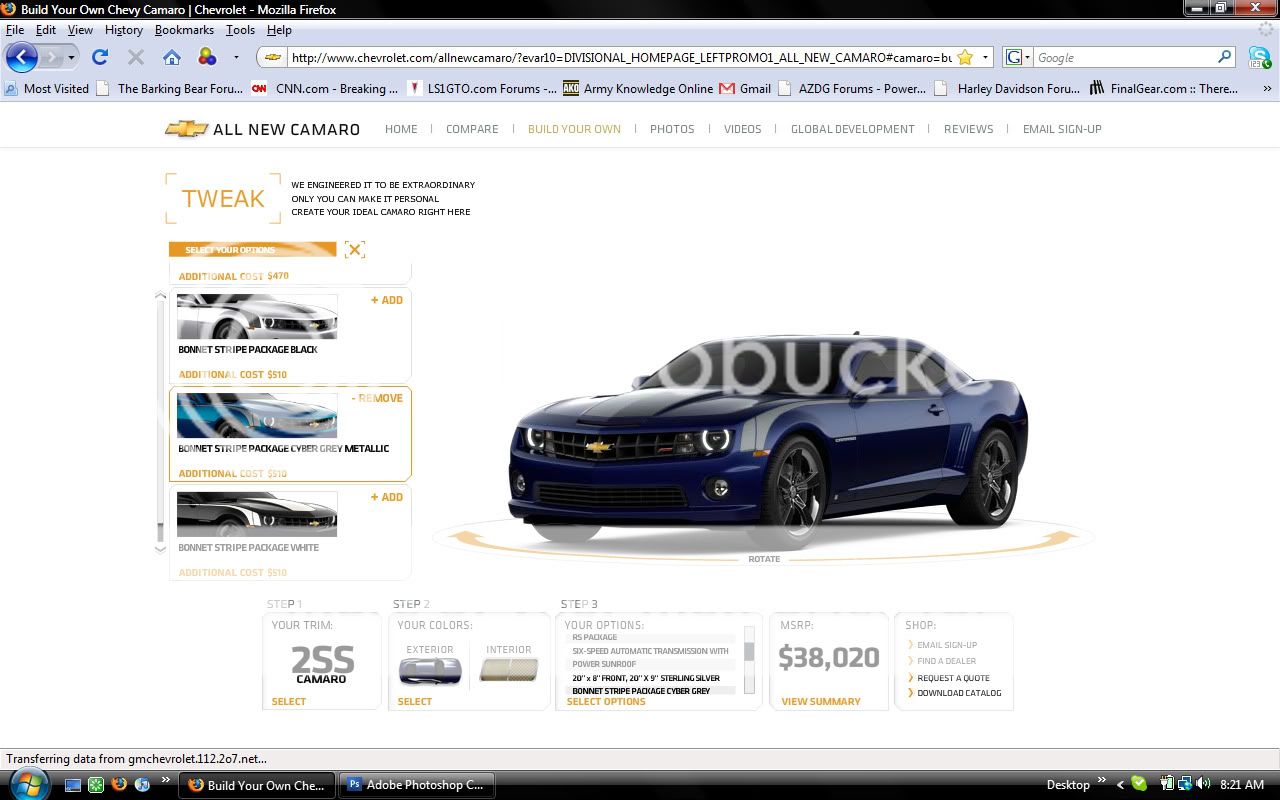
Task: Go to the browser Home page icon
Action: [x=172, y=57]
